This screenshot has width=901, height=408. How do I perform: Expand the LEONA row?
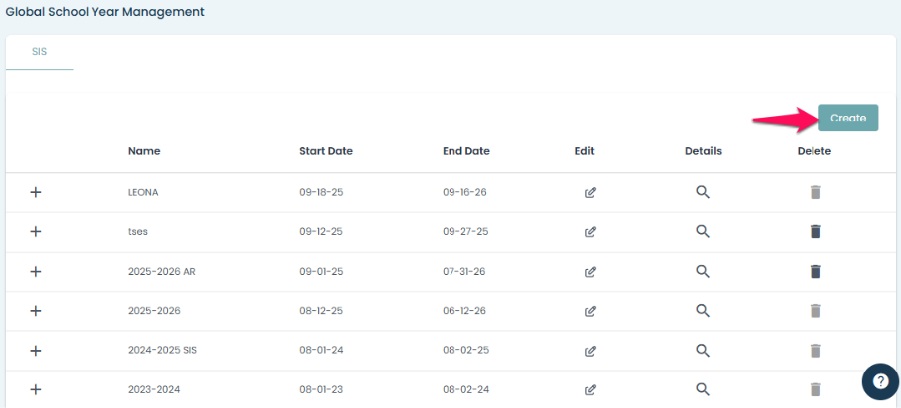[x=36, y=192]
